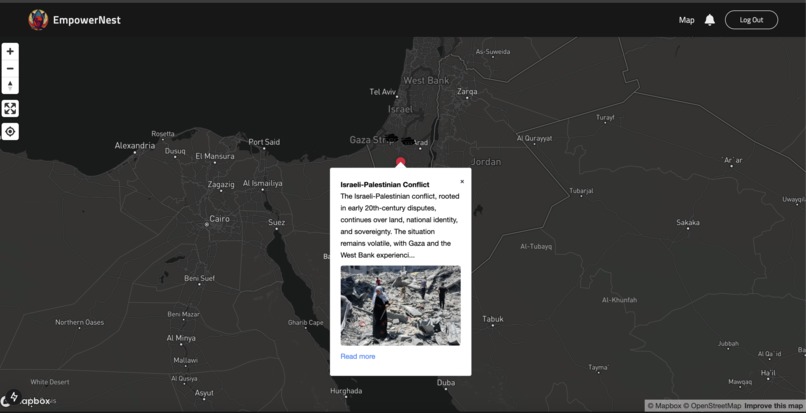Click the Jordan country label
This screenshot has width=806, height=413.
pos(486,162)
